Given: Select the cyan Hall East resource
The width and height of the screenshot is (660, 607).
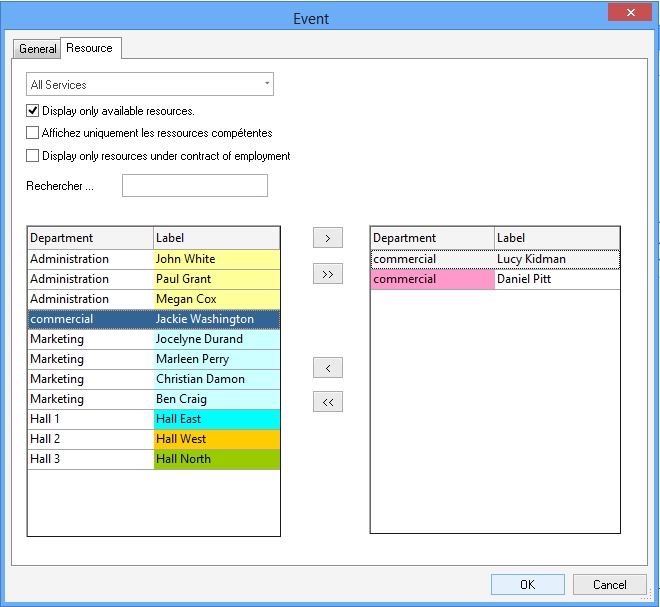Looking at the screenshot, I should point(216,419).
